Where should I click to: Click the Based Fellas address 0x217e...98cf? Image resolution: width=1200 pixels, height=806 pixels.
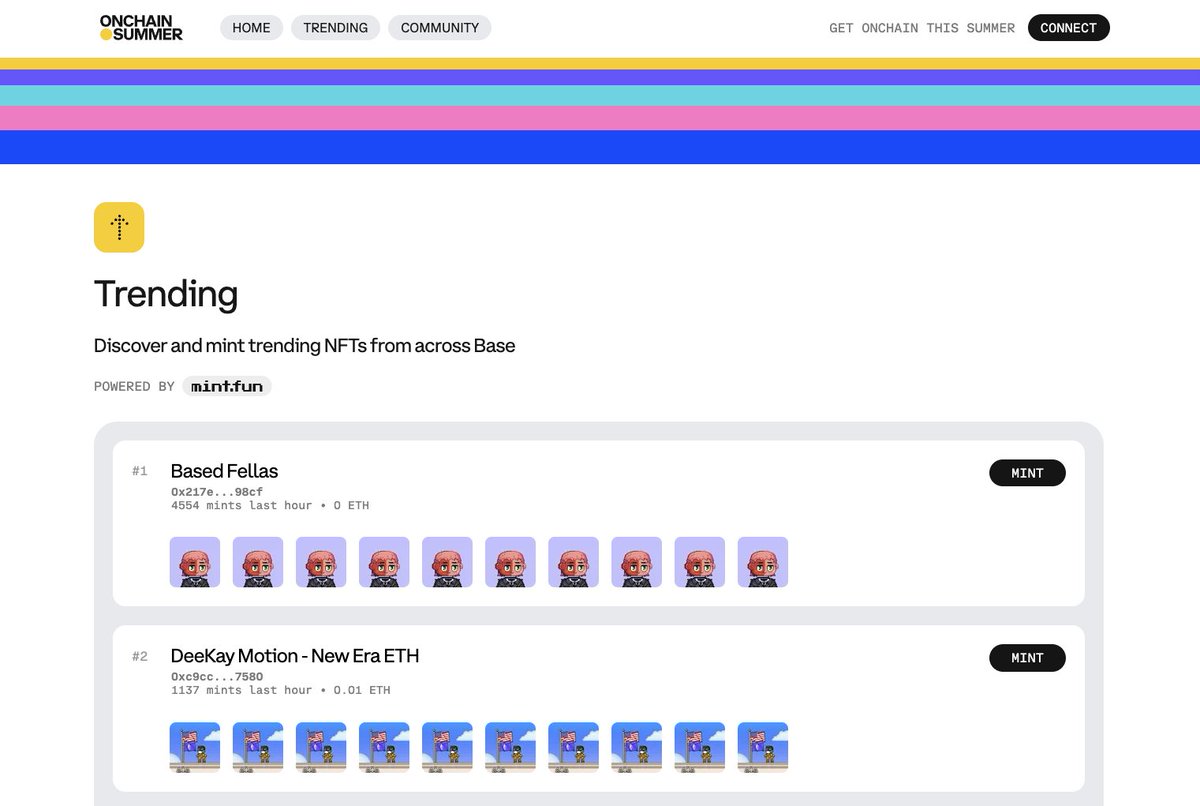tap(217, 492)
